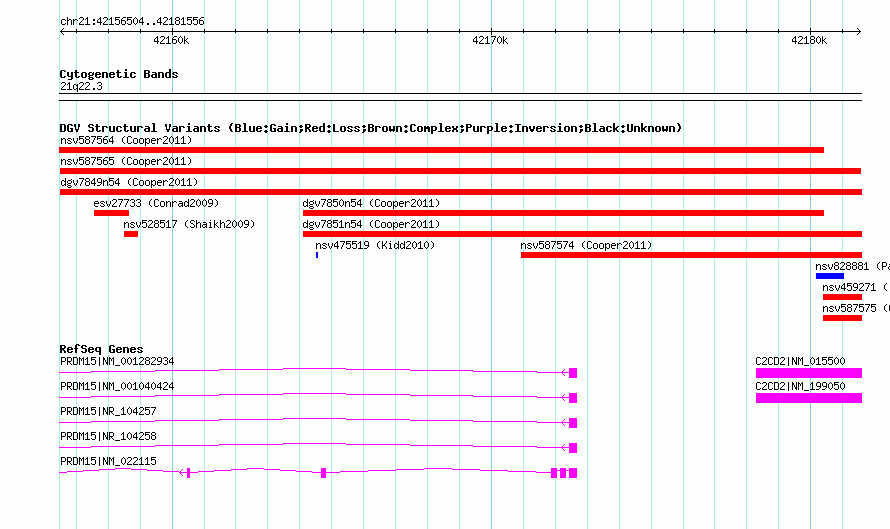
Task: Click the Cytogenetic Bands track title
Action: click(x=119, y=74)
